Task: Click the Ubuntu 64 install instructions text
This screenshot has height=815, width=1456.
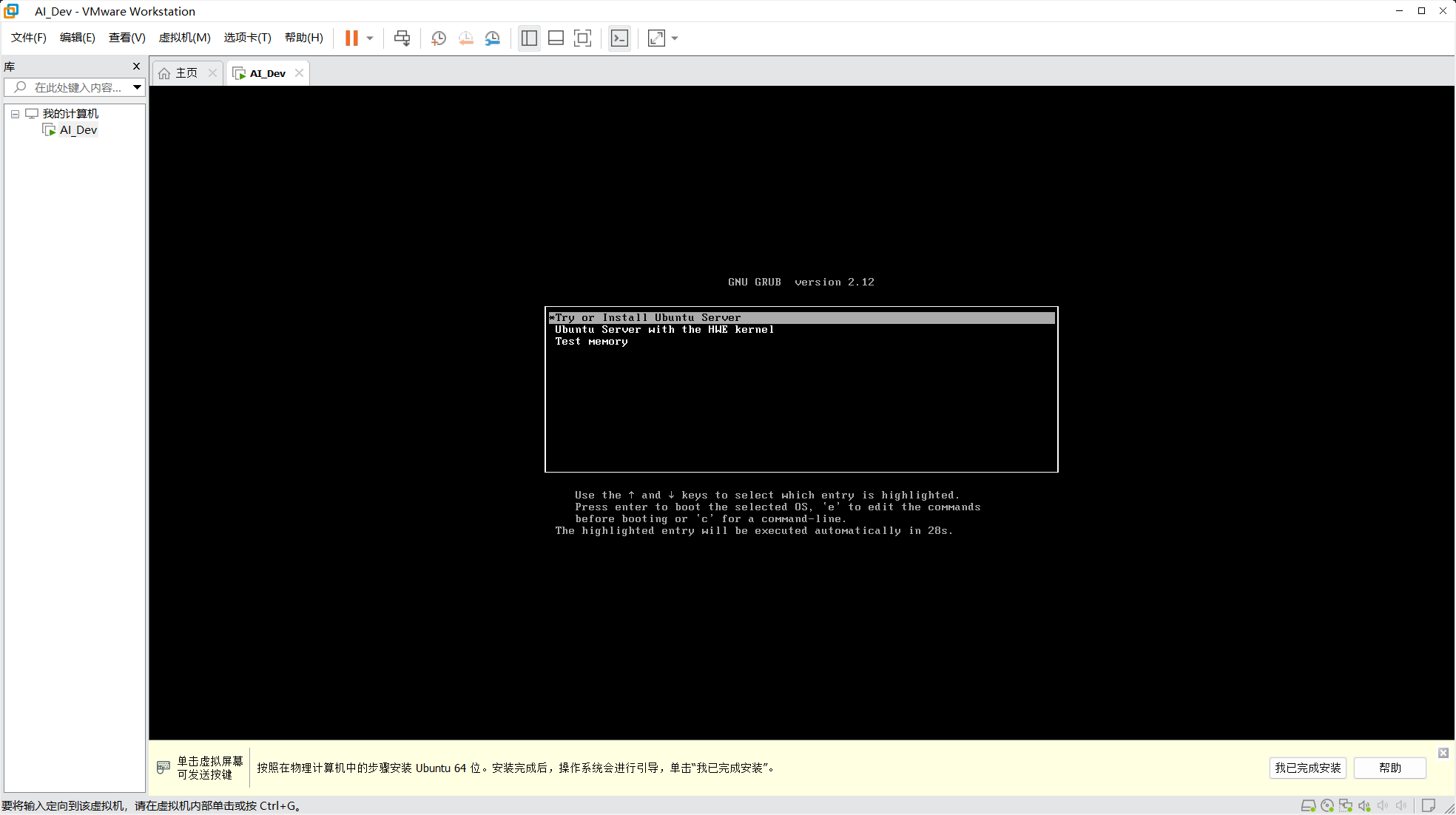Action: 516,768
